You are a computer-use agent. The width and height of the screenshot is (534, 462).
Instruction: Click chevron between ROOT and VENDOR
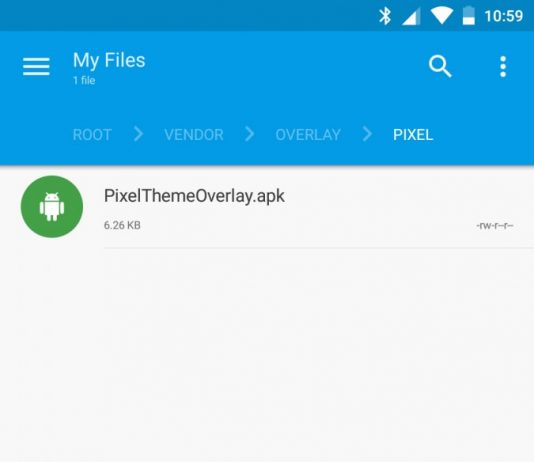point(138,134)
